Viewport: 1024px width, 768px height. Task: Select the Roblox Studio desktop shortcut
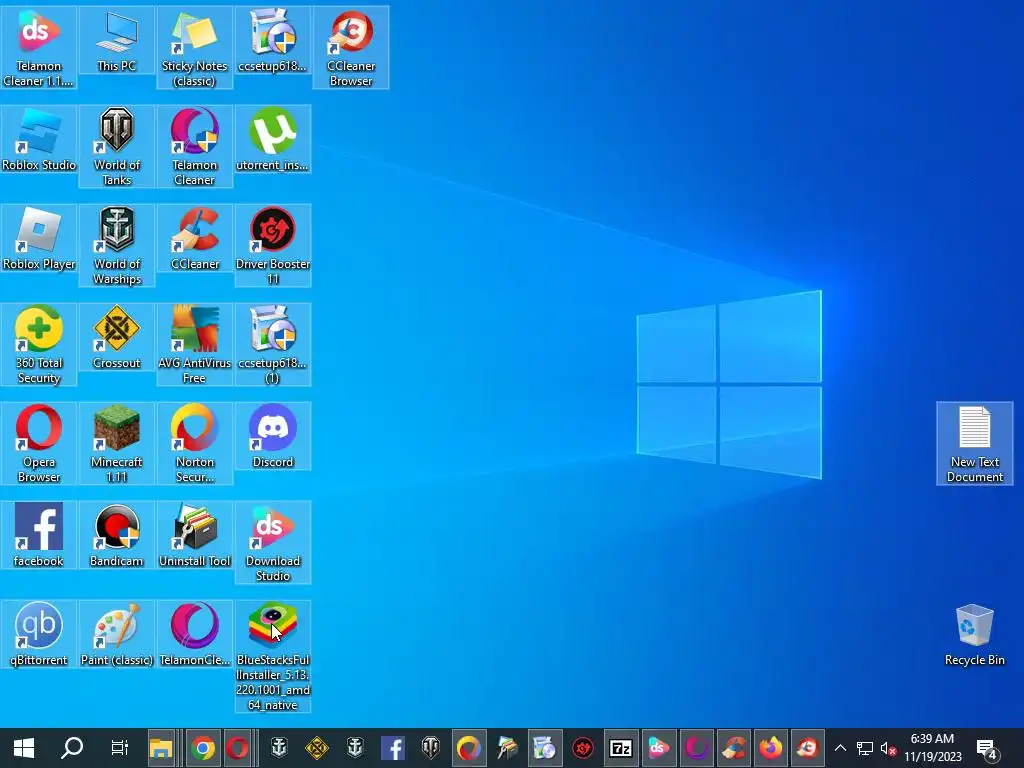(39, 139)
